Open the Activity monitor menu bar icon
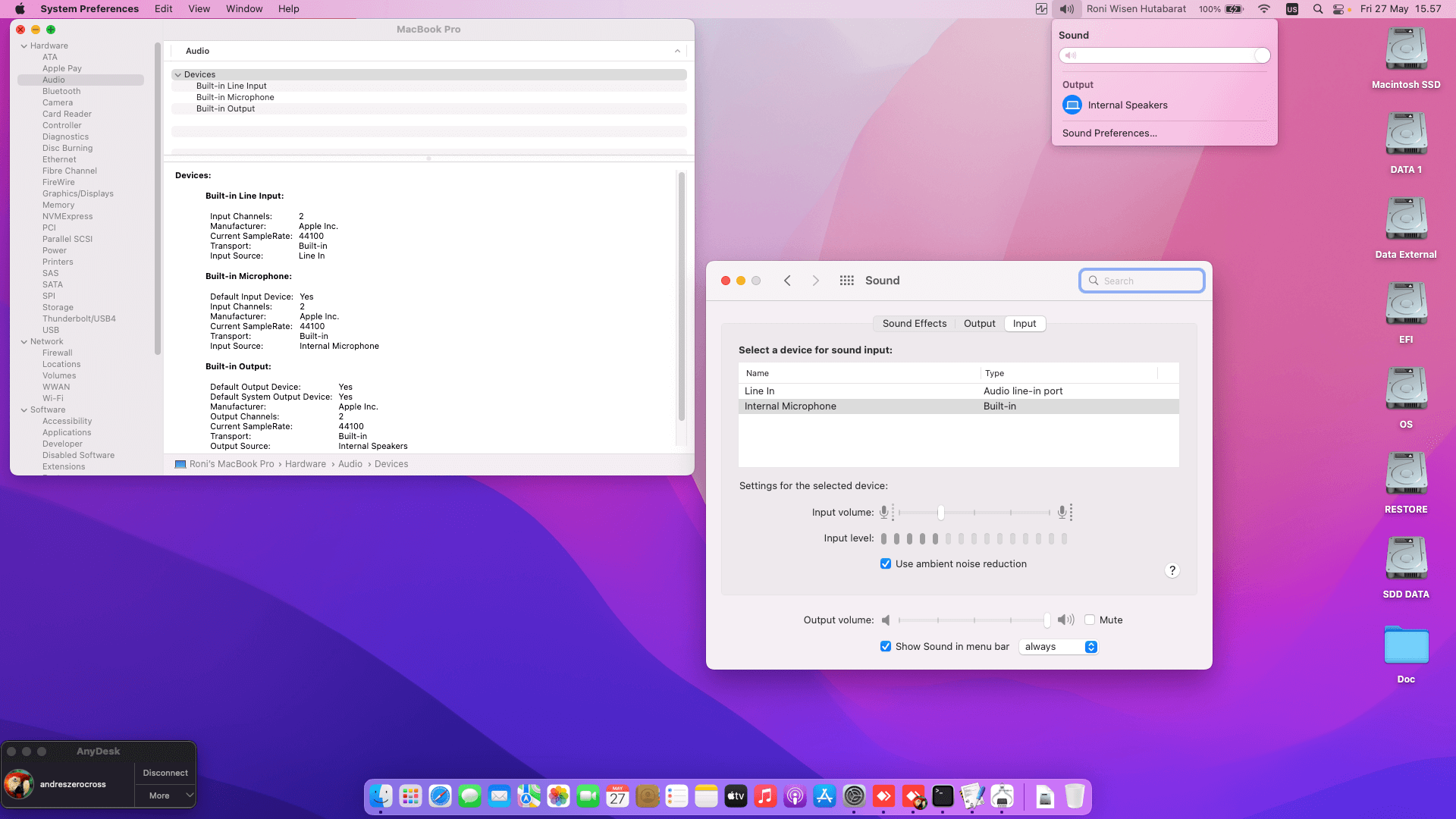 [1042, 9]
